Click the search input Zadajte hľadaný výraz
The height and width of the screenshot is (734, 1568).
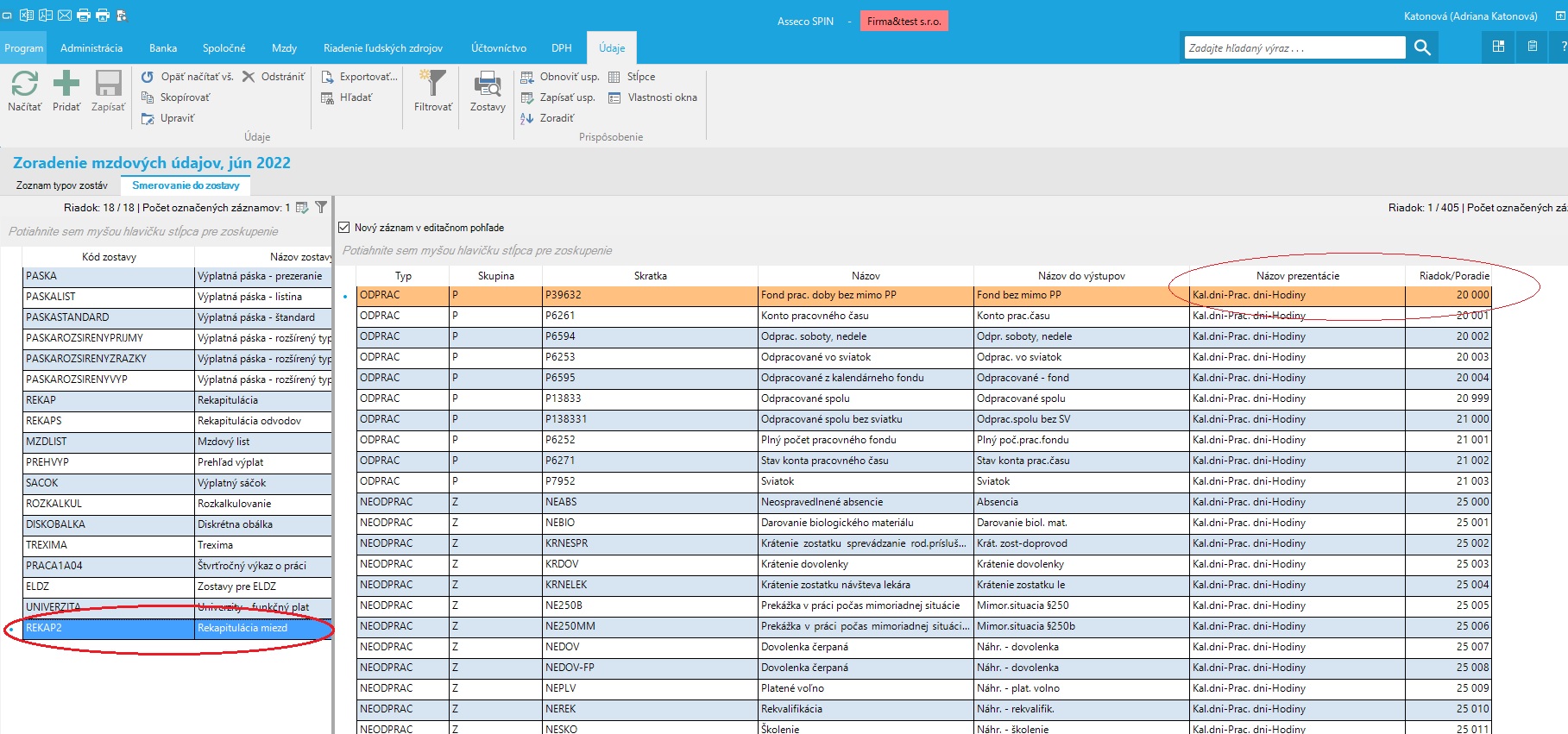tap(1294, 47)
